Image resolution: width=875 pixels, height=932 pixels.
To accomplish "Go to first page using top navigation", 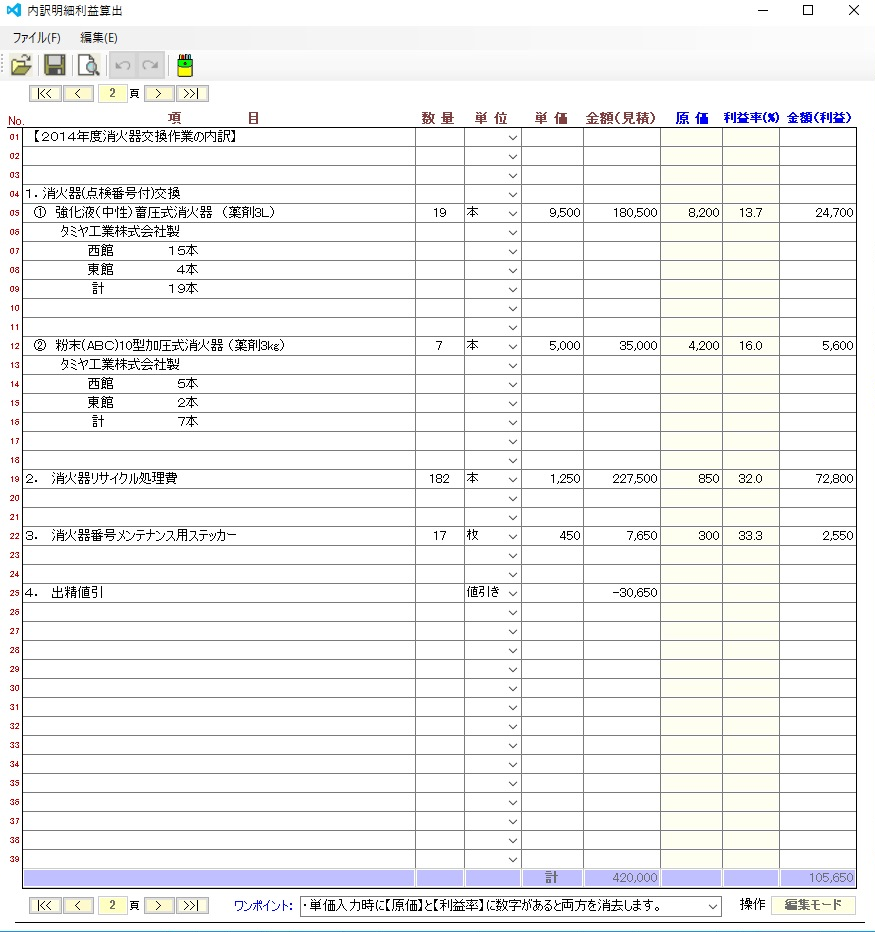I will pyautogui.click(x=45, y=93).
